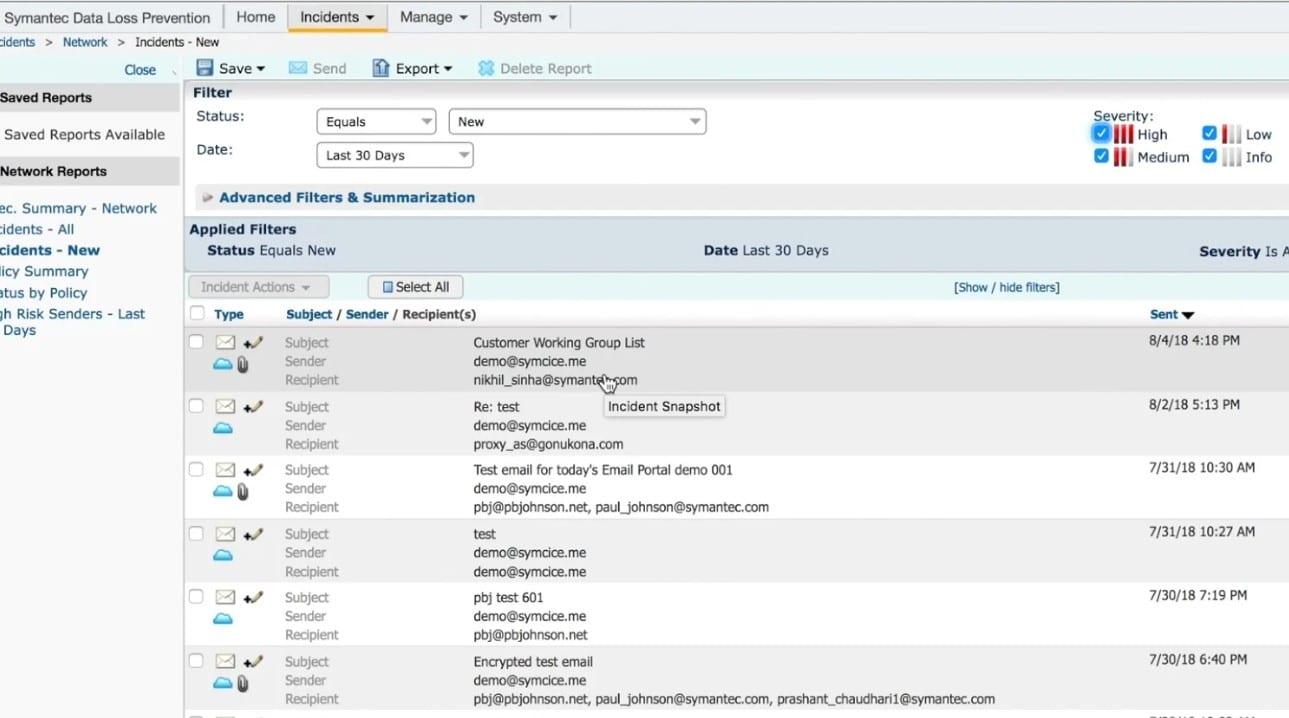The image size is (1289, 718).
Task: Click envelope icon for Encrypted test email
Action: (x=225, y=661)
